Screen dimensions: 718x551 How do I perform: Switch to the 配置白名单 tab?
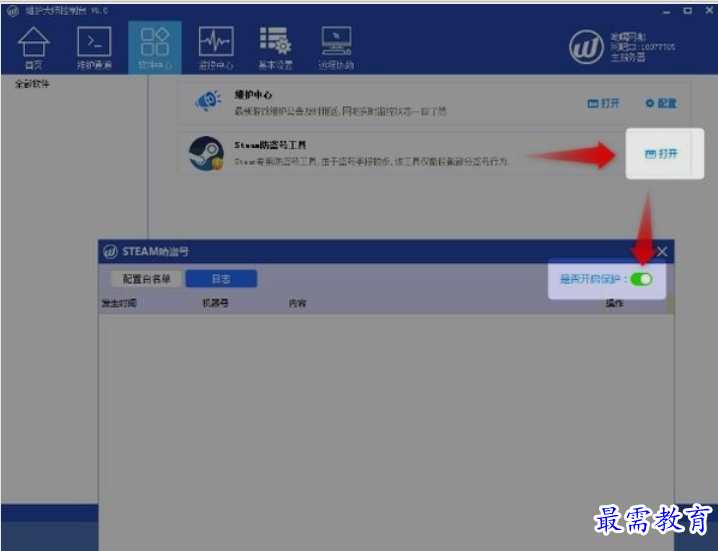click(x=147, y=279)
